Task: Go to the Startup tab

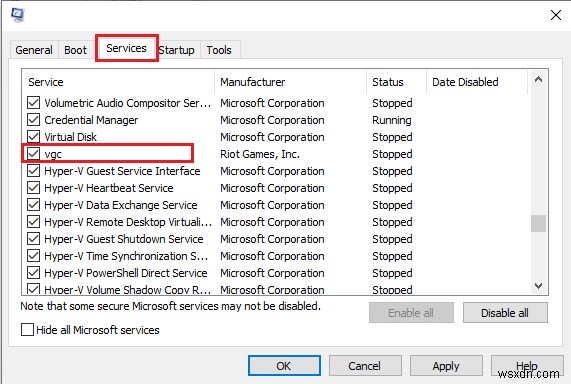Action: (177, 50)
